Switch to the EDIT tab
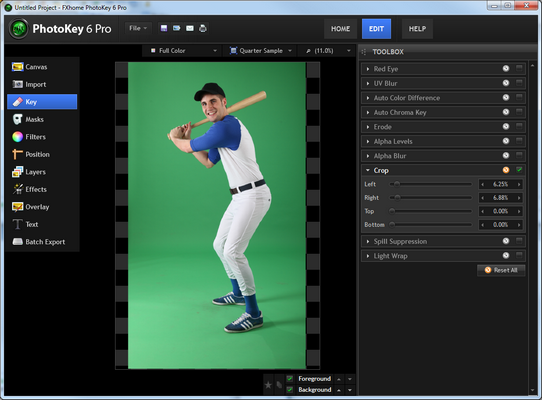This screenshot has width=542, height=400. click(376, 29)
